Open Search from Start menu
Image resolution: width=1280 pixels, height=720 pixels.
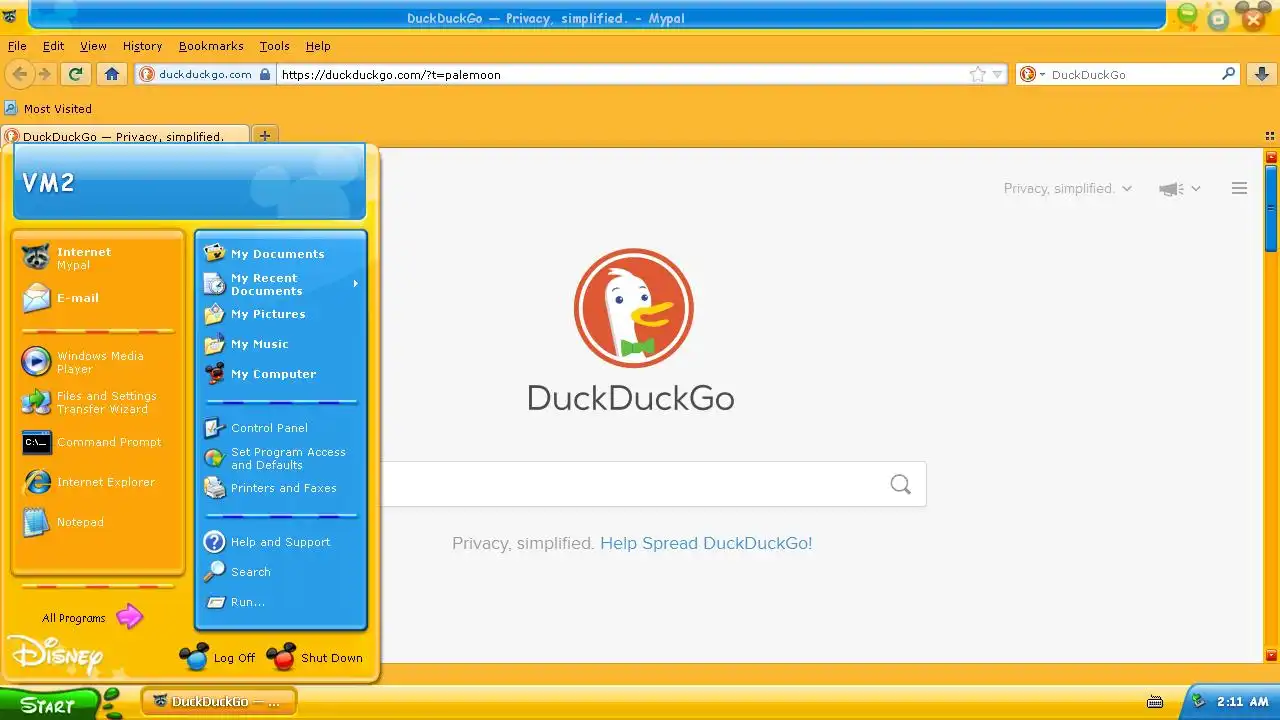click(280, 572)
